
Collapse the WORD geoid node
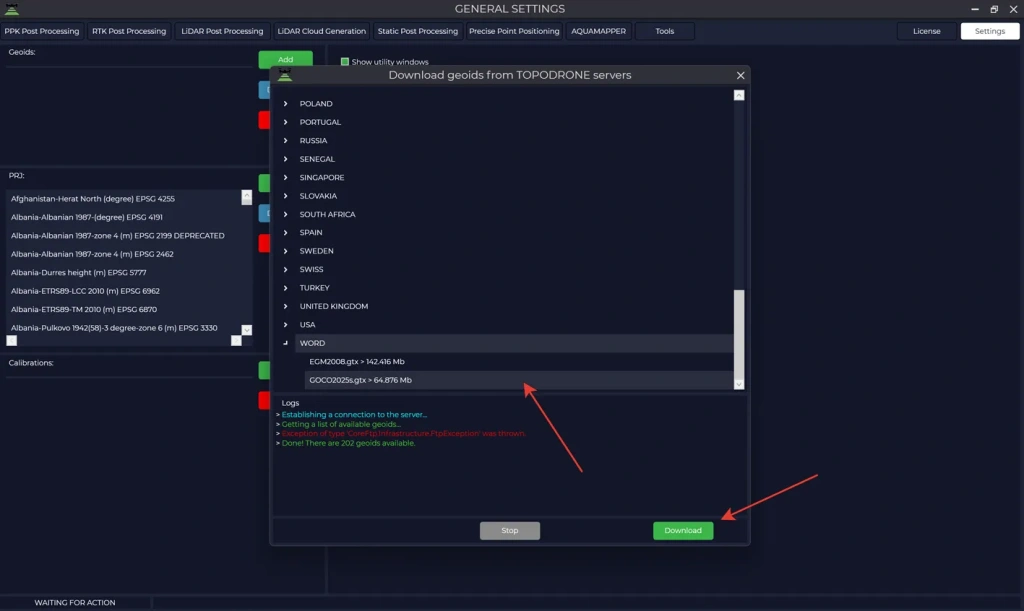(x=286, y=343)
